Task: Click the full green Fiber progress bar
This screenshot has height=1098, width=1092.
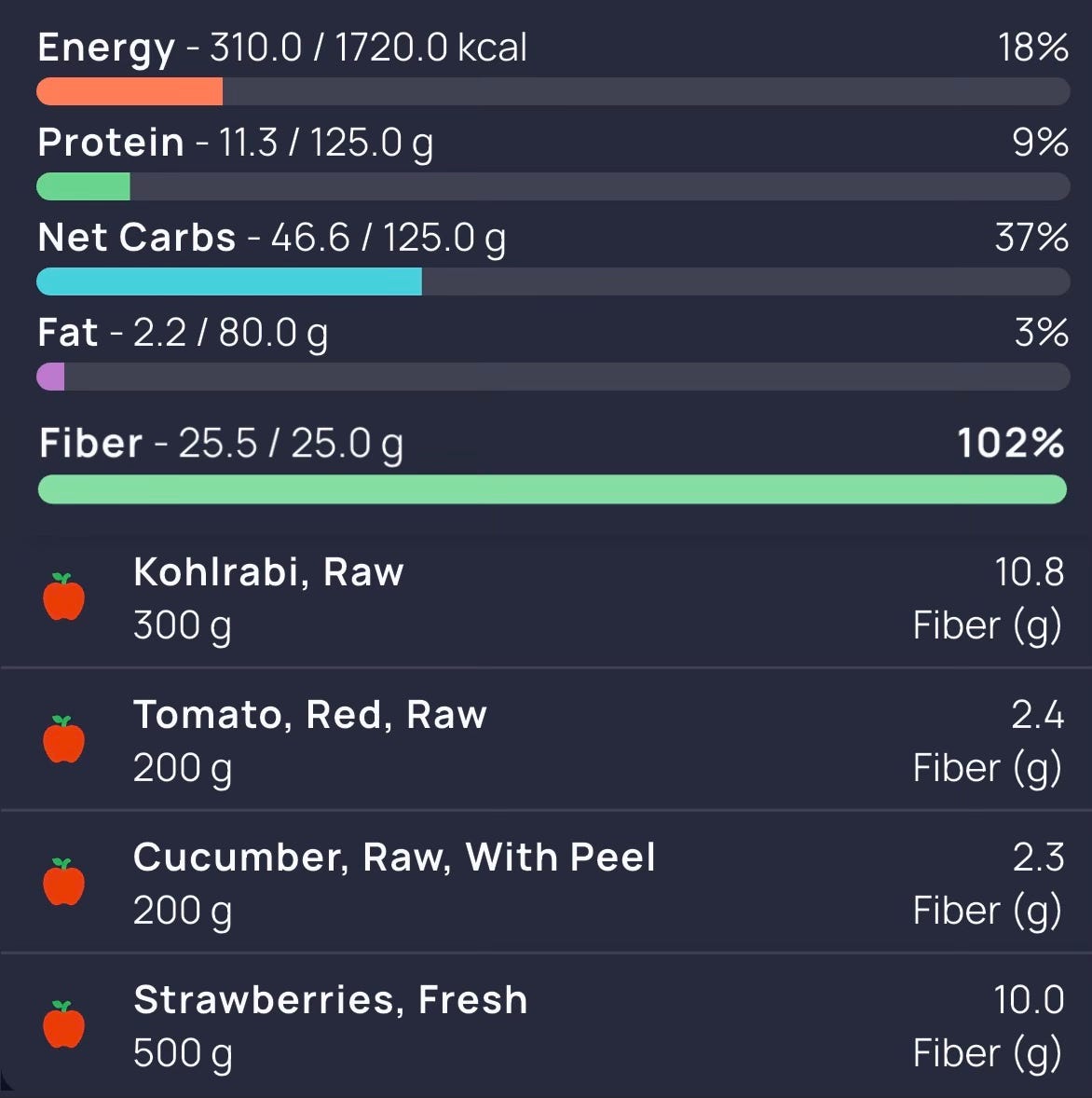Action: coord(553,489)
